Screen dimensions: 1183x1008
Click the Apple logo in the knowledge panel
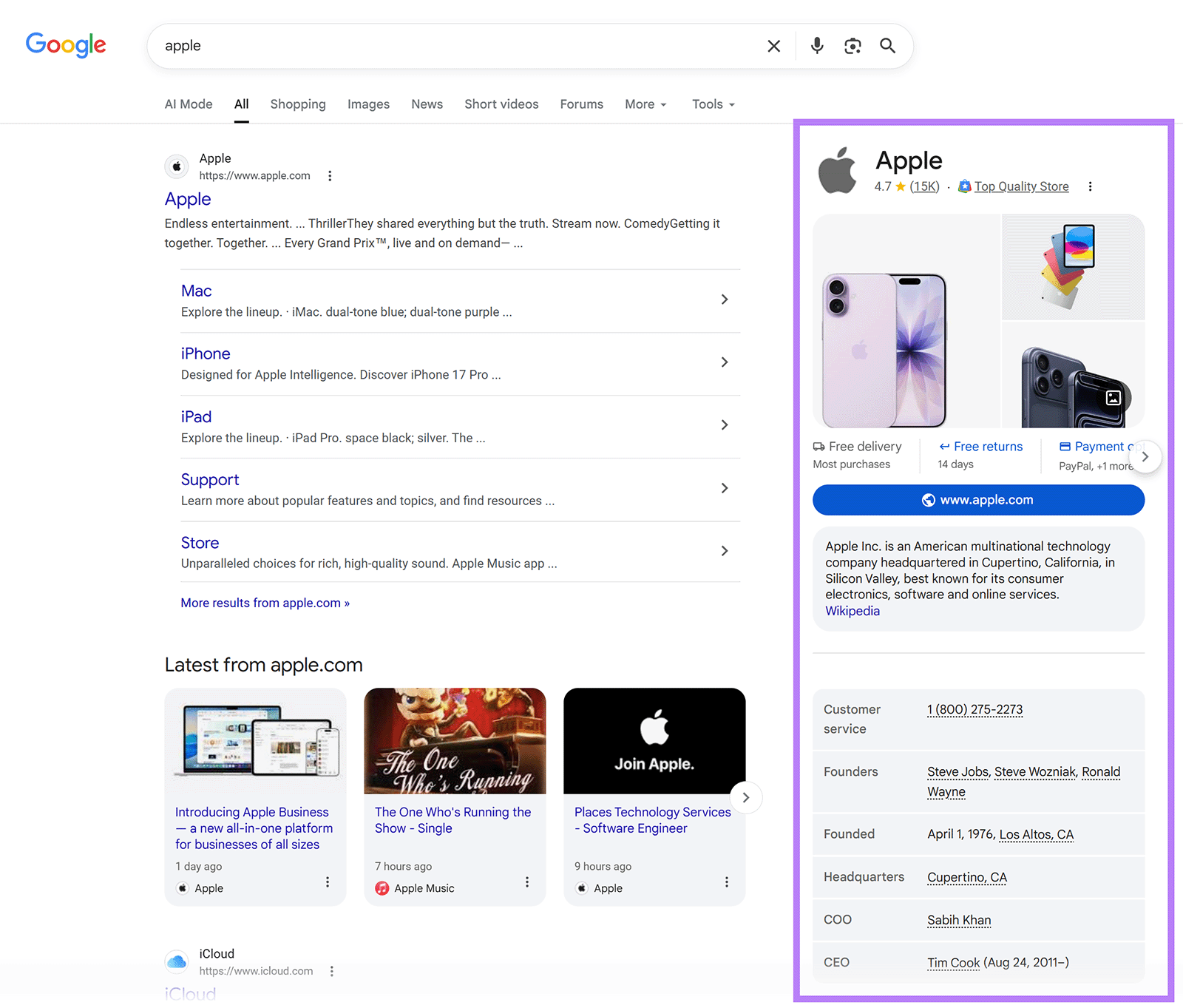838,169
